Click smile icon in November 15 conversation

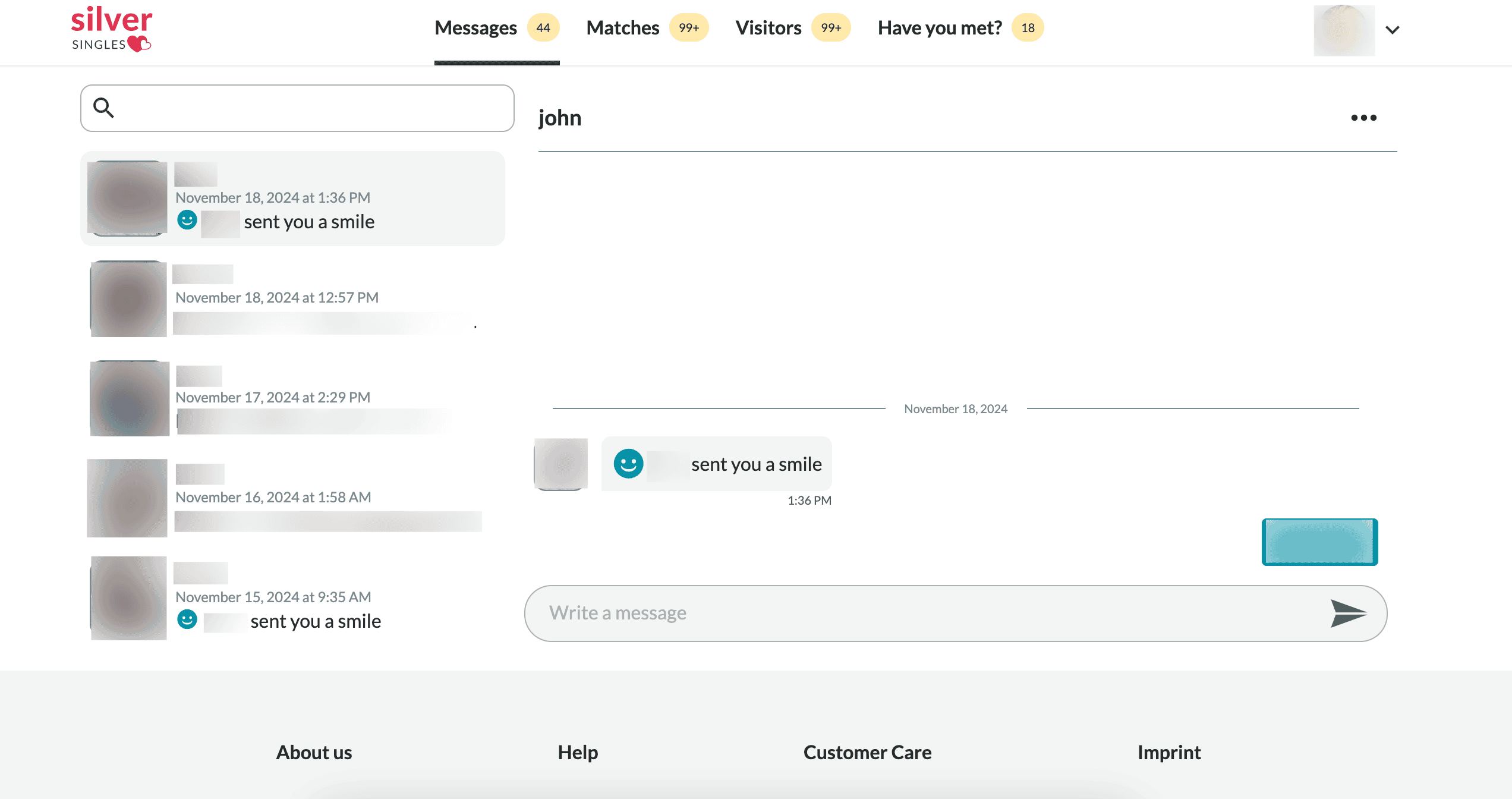click(x=187, y=620)
